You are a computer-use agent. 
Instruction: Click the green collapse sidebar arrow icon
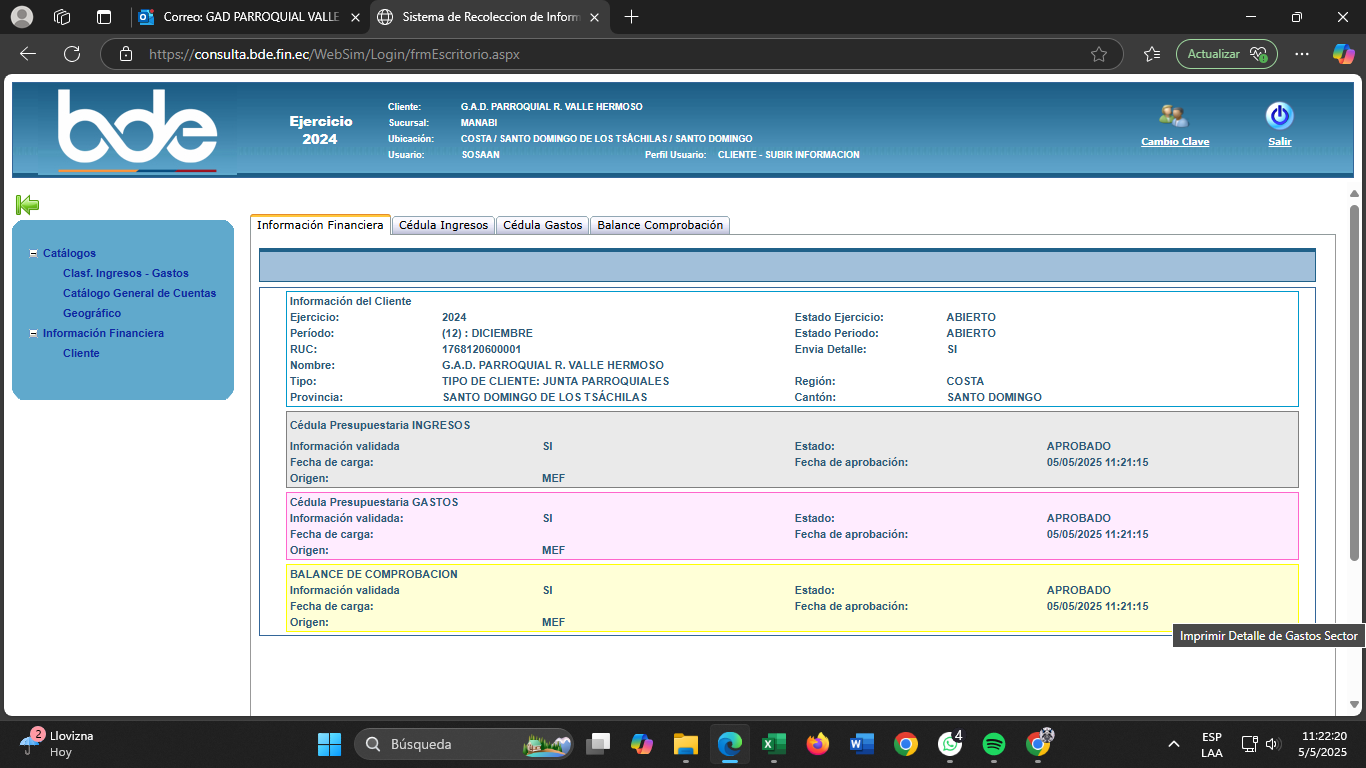point(27,205)
